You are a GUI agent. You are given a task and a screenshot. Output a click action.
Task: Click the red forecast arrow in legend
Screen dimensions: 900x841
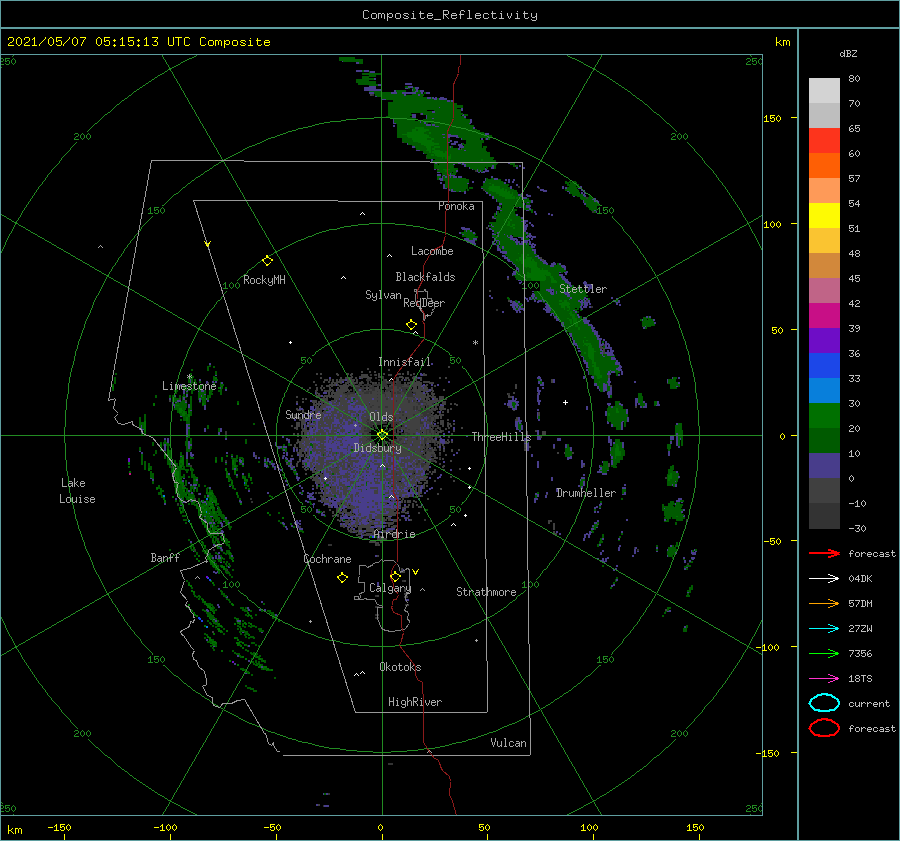click(824, 553)
